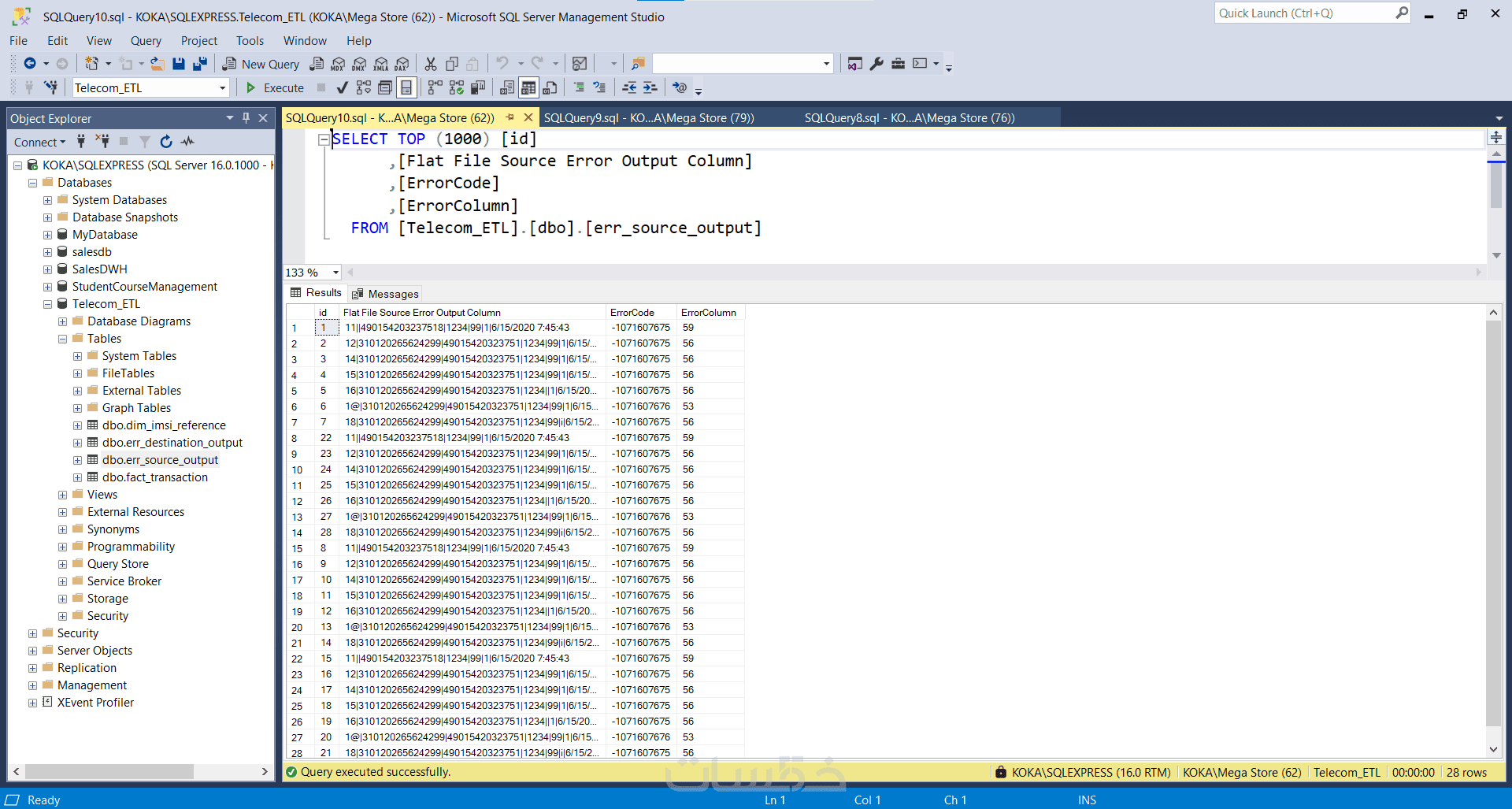Click the DAX query icon
1512x809 pixels.
click(x=402, y=64)
